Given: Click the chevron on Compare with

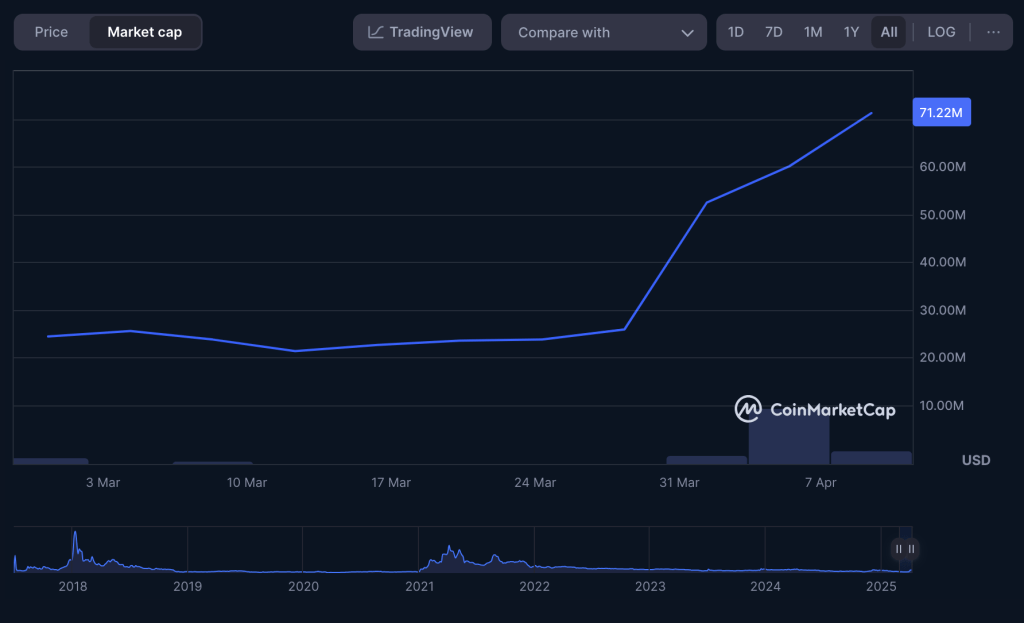Looking at the screenshot, I should 688,31.
